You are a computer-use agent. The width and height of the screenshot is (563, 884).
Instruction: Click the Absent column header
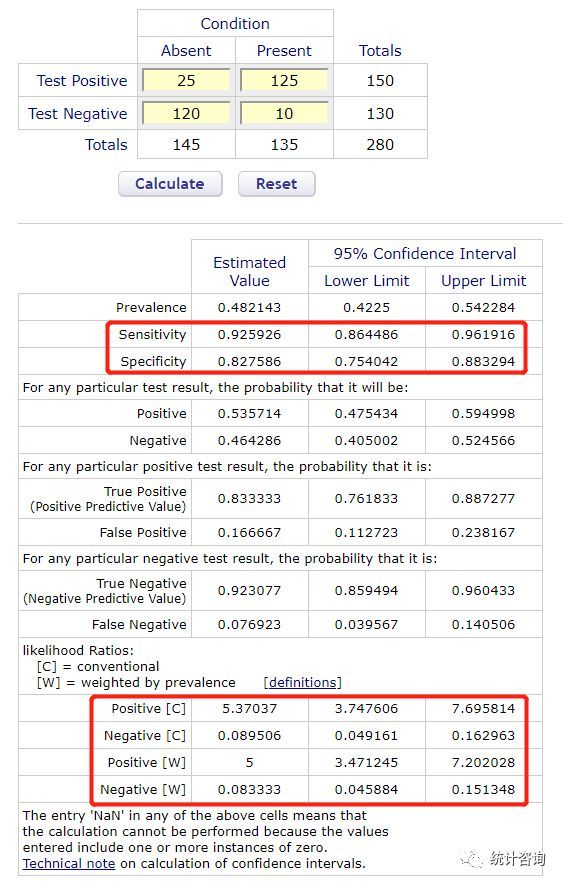[186, 51]
